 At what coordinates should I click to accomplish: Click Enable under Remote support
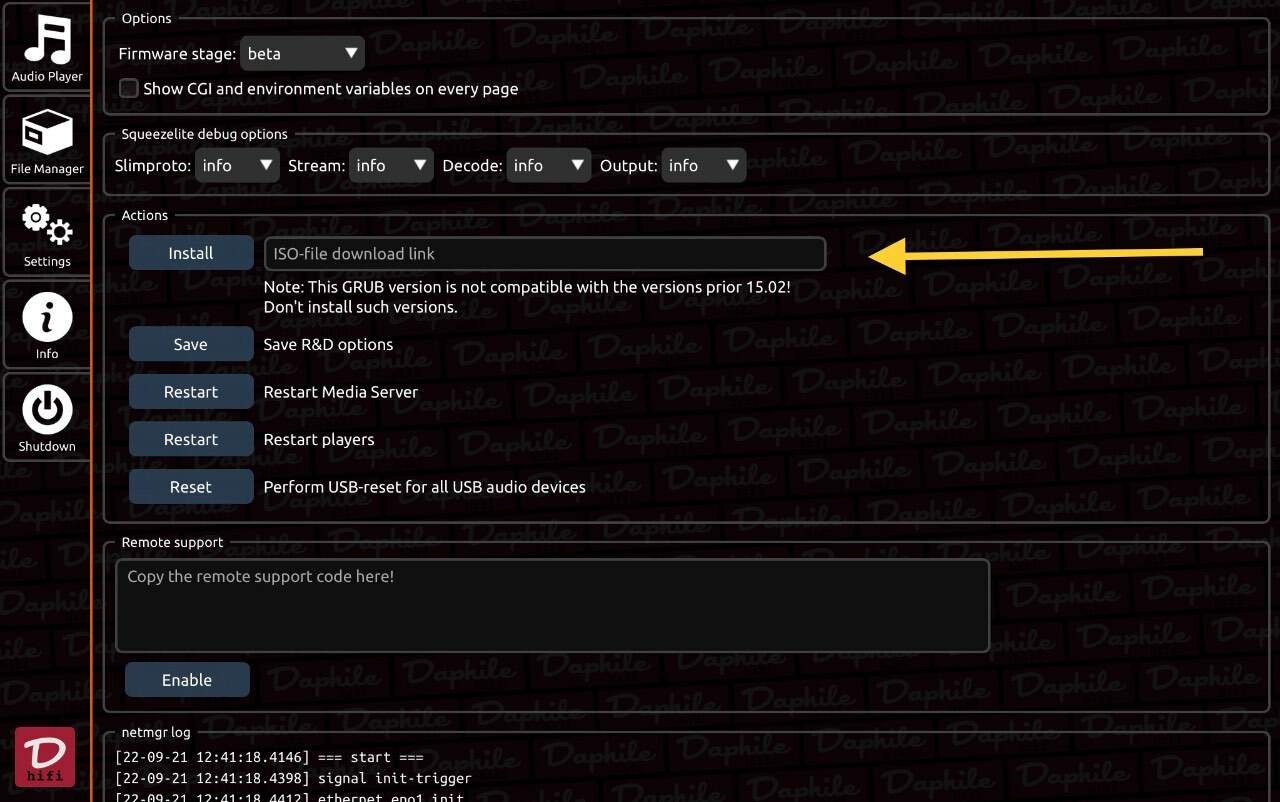[187, 680]
